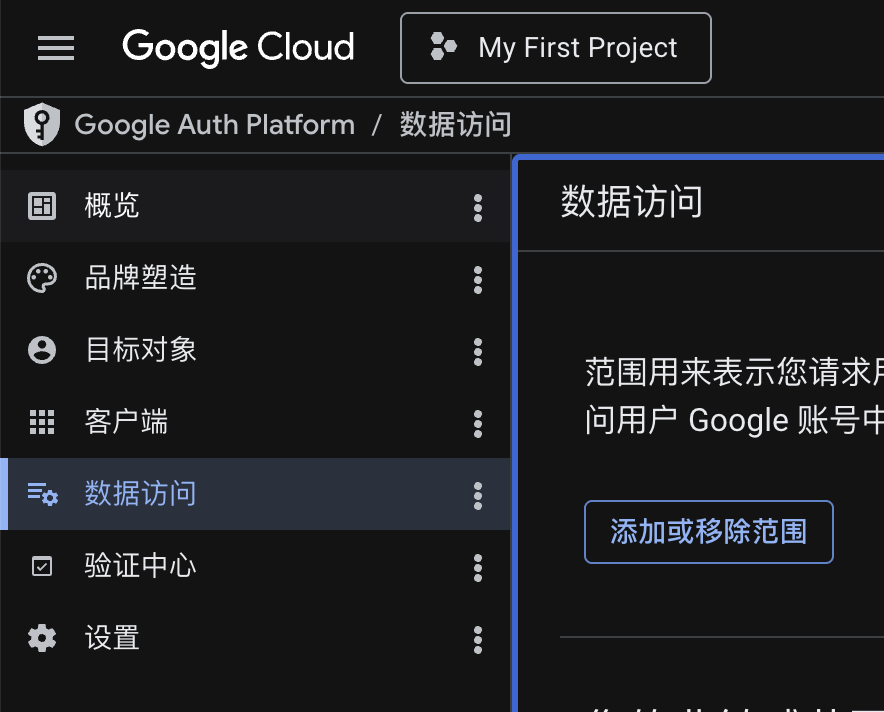Open the navigation hamburger menu
884x712 pixels.
(56, 47)
